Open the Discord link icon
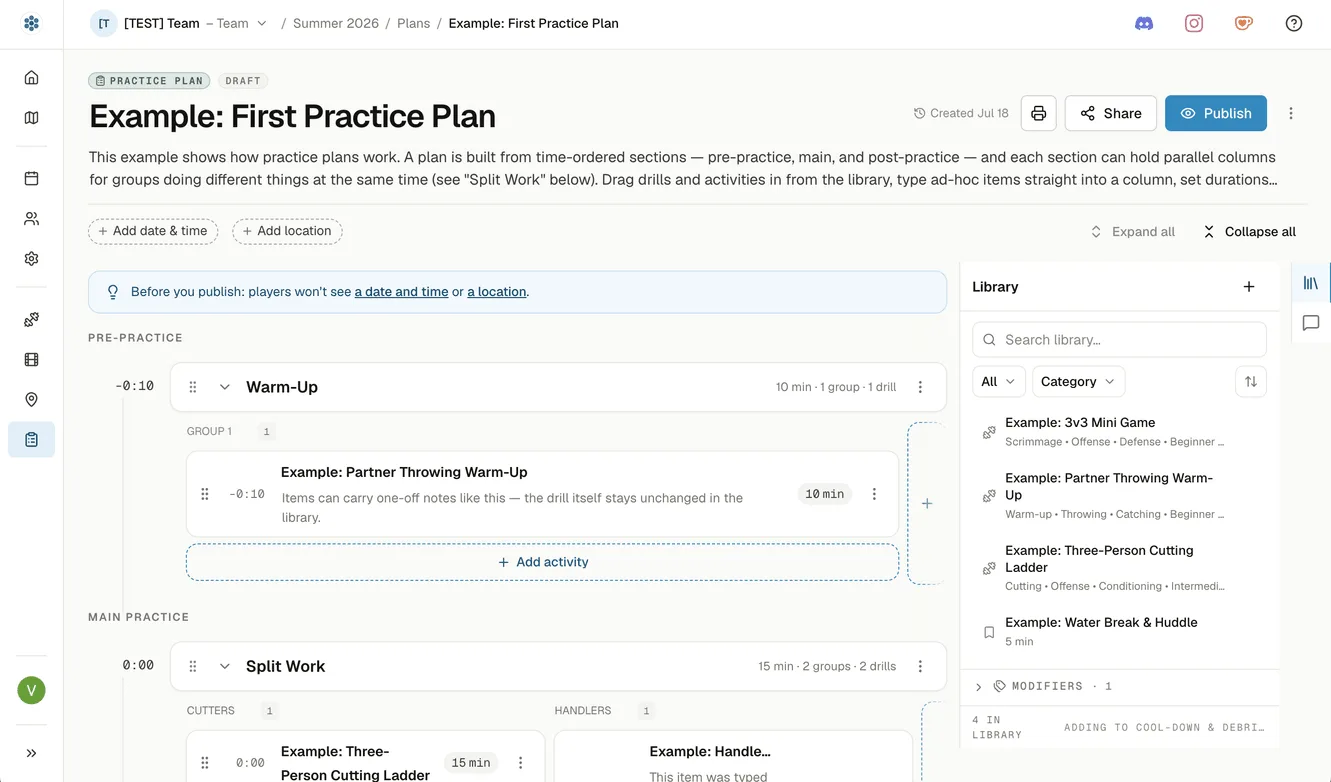 coord(1144,23)
